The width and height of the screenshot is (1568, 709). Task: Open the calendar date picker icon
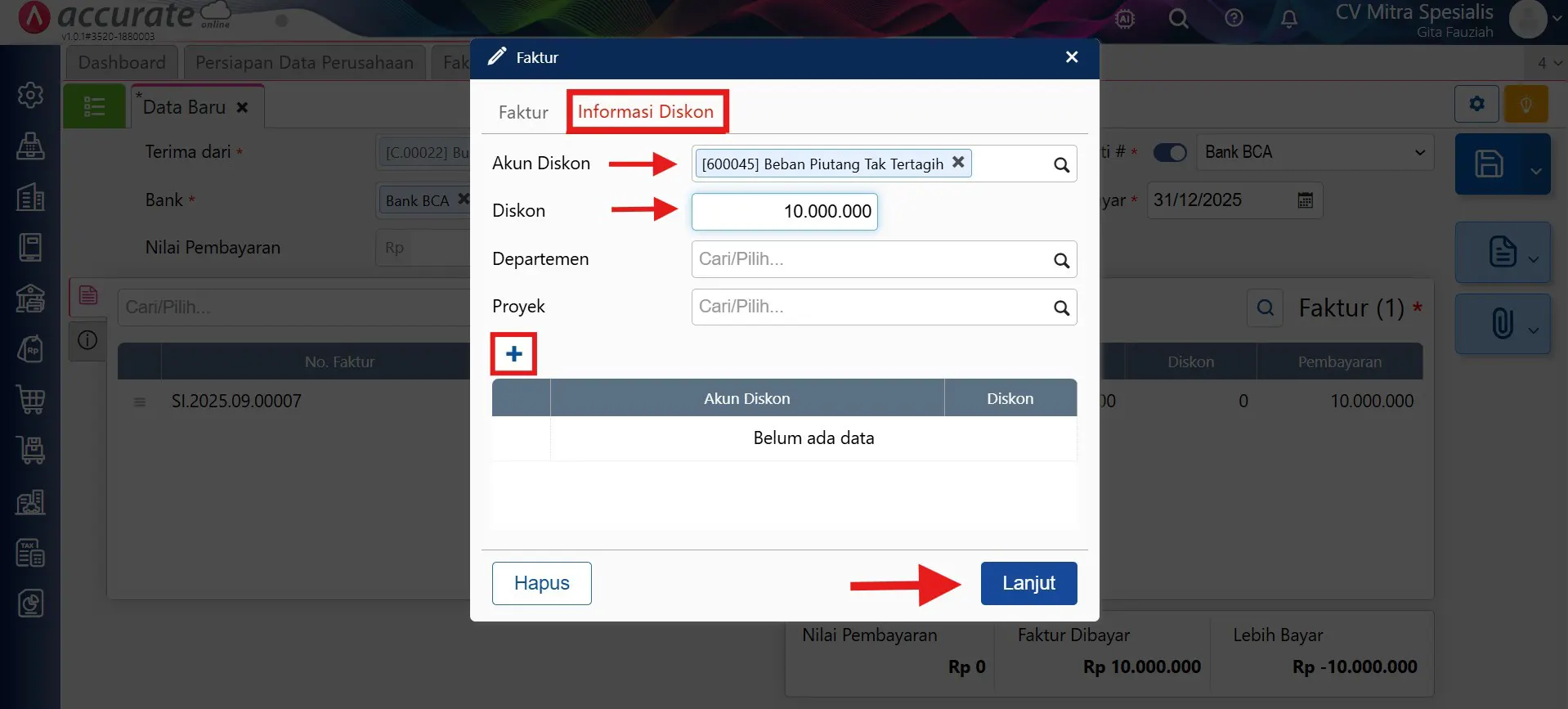(x=1305, y=200)
